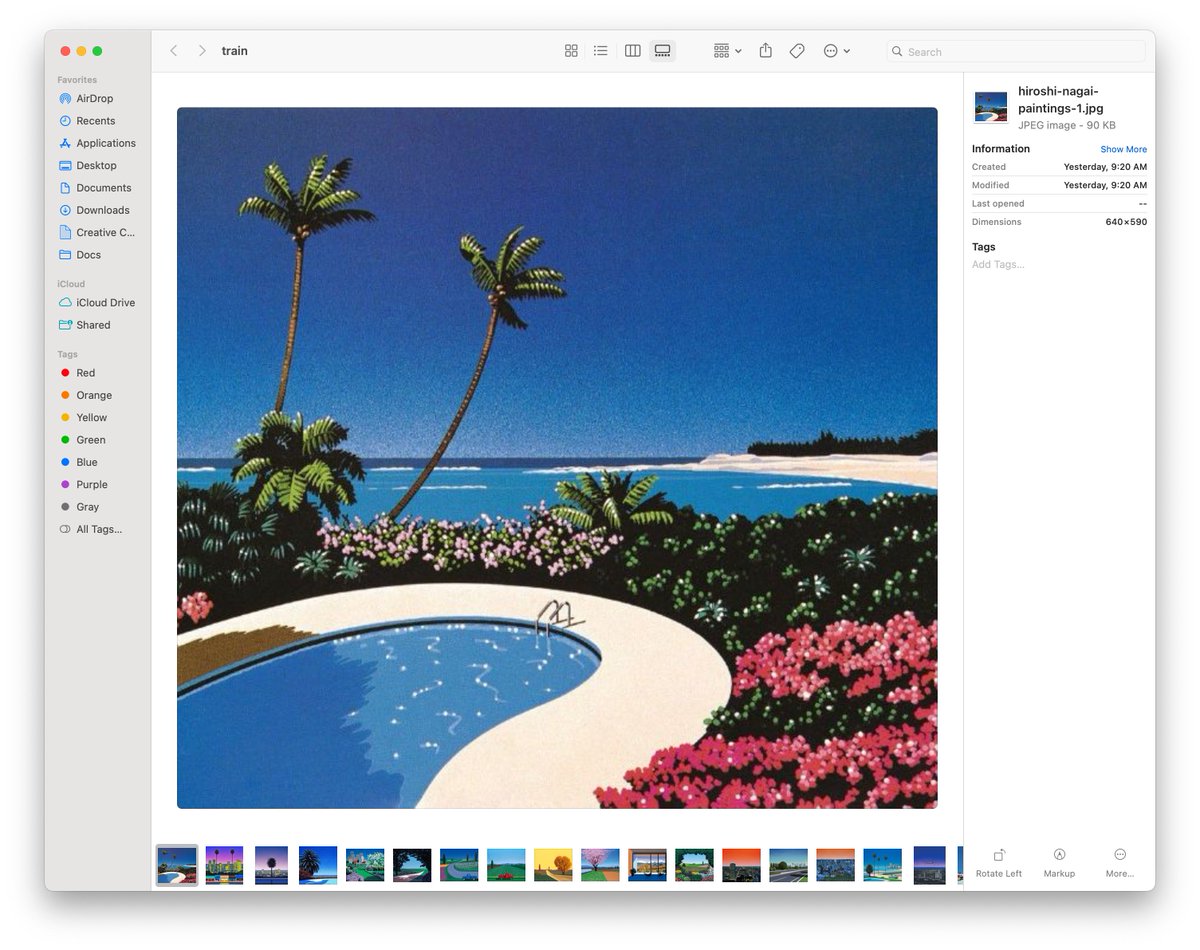This screenshot has width=1200, height=950.
Task: Open the Group By dropdown
Action: pos(727,51)
